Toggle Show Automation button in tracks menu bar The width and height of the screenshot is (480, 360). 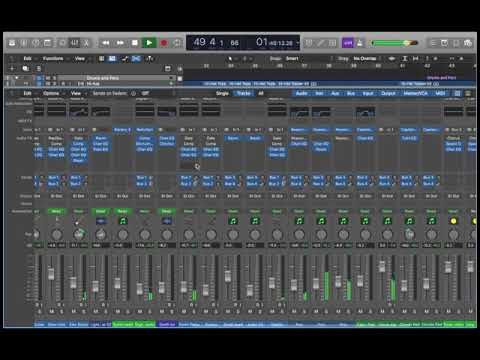click(x=125, y=59)
